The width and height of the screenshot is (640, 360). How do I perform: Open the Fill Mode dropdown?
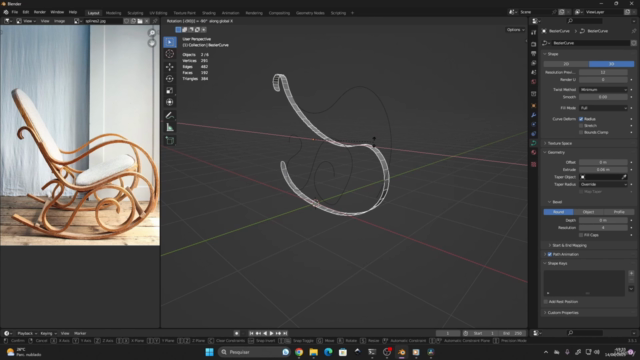pyautogui.click(x=603, y=108)
